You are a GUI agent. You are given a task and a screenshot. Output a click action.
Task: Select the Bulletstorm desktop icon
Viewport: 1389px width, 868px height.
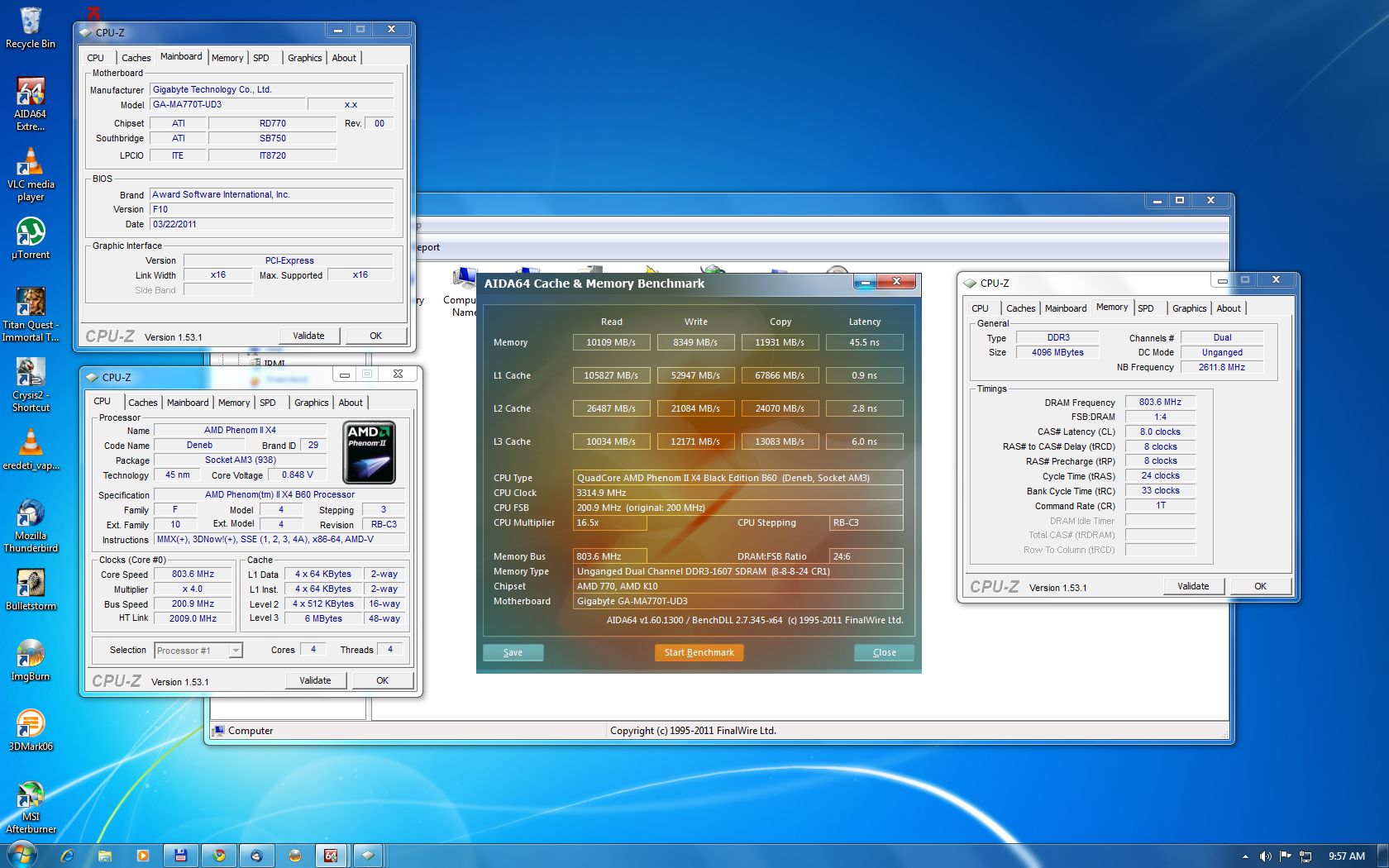(x=31, y=589)
